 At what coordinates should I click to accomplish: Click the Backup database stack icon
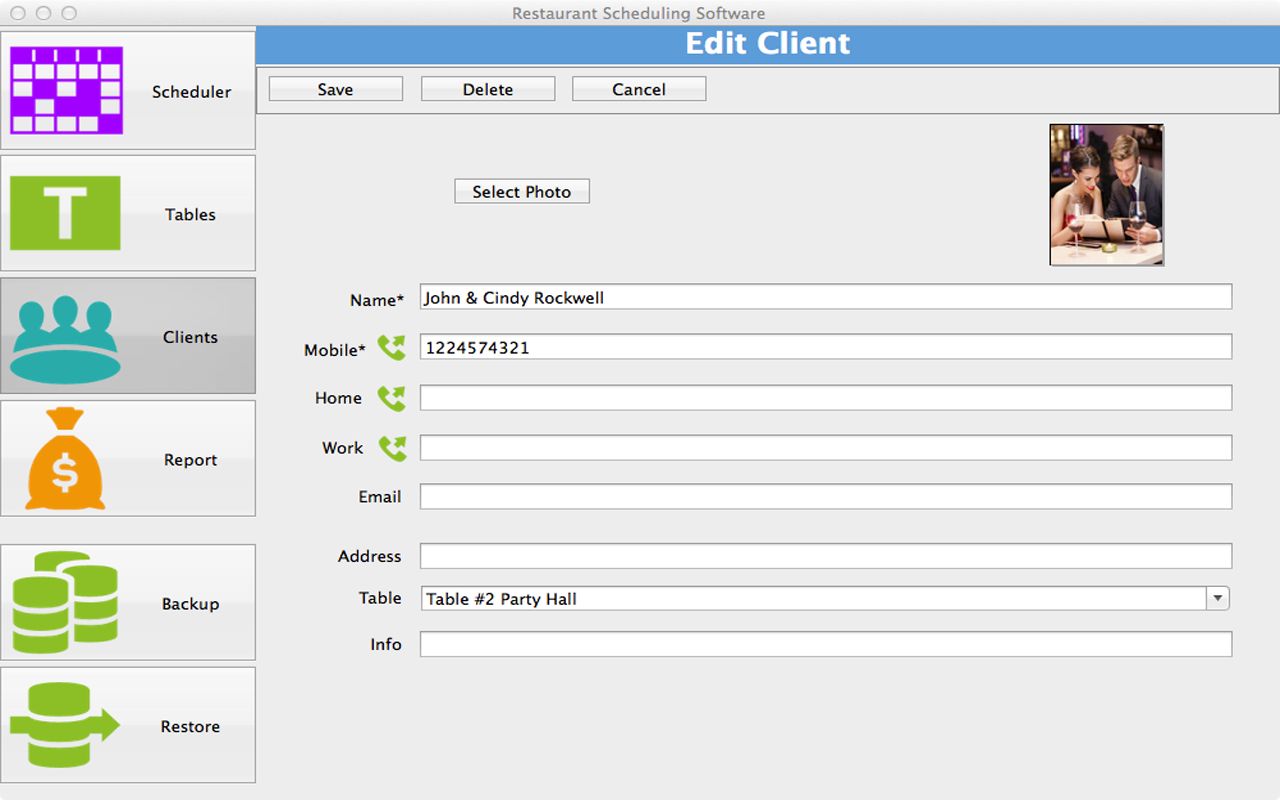[x=65, y=602]
